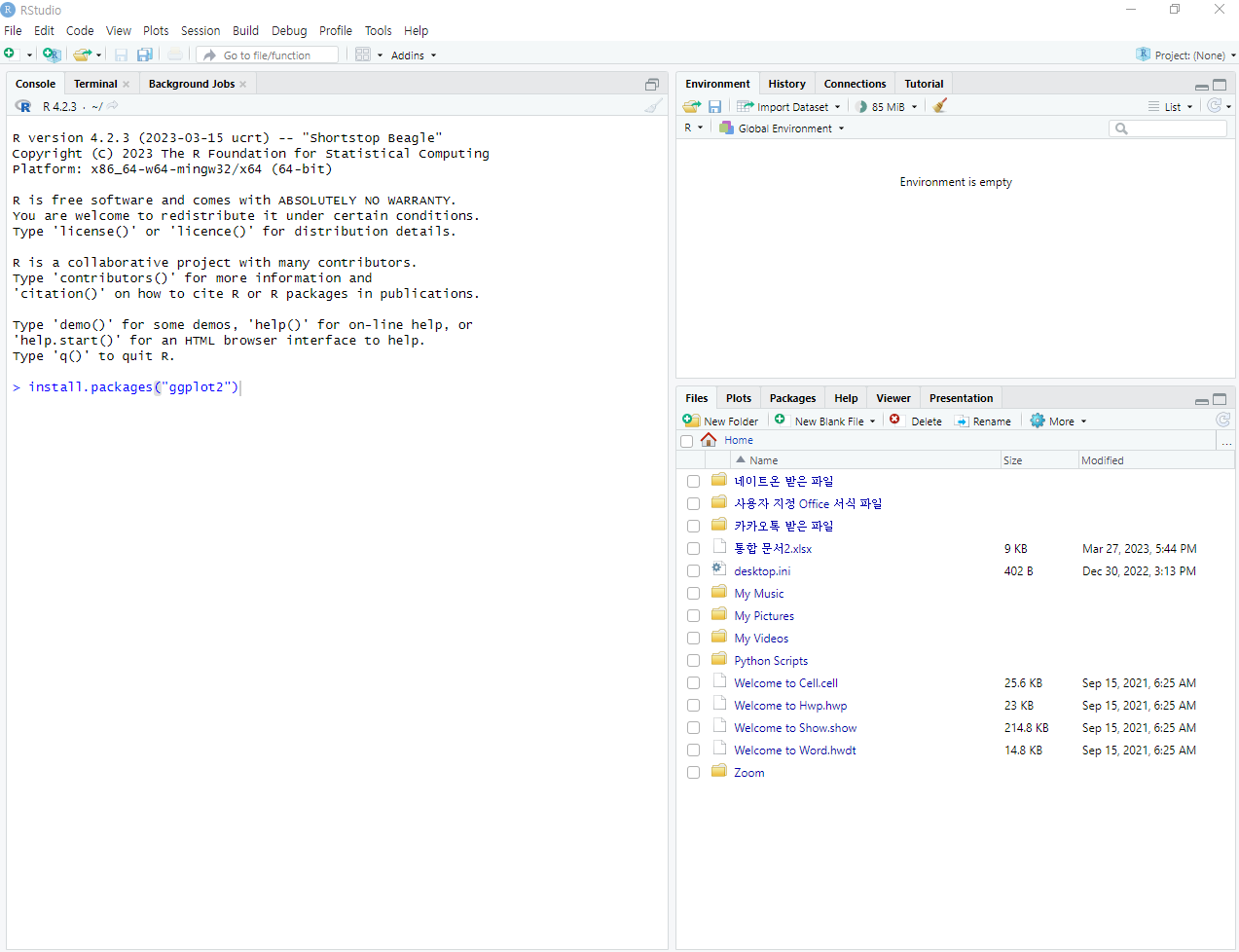Screen dimensions: 1239x952
Task: Open the My Pictures folder link
Action: coord(764,615)
